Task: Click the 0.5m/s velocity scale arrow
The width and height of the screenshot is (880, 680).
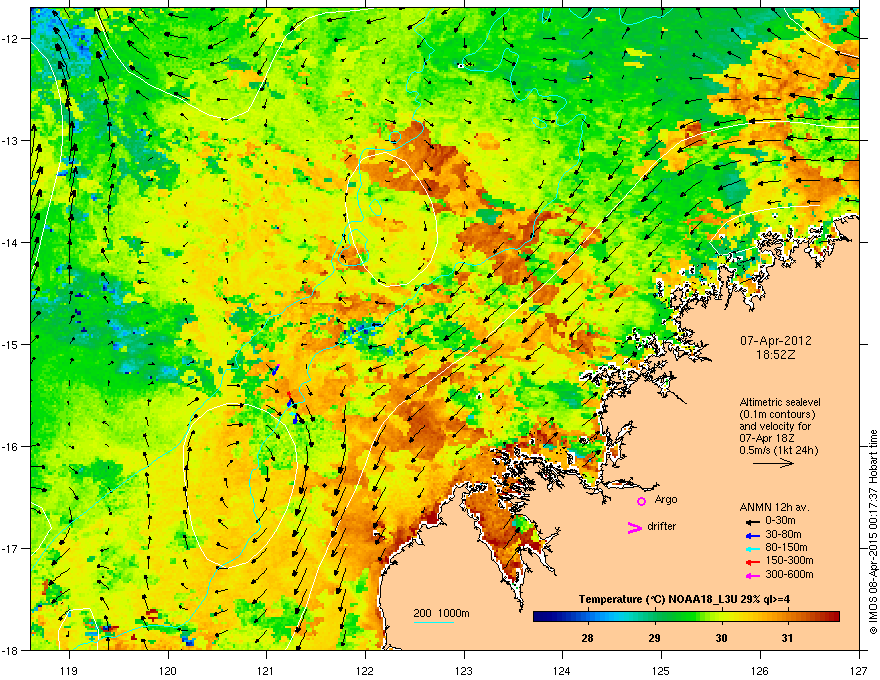Action: 773,463
